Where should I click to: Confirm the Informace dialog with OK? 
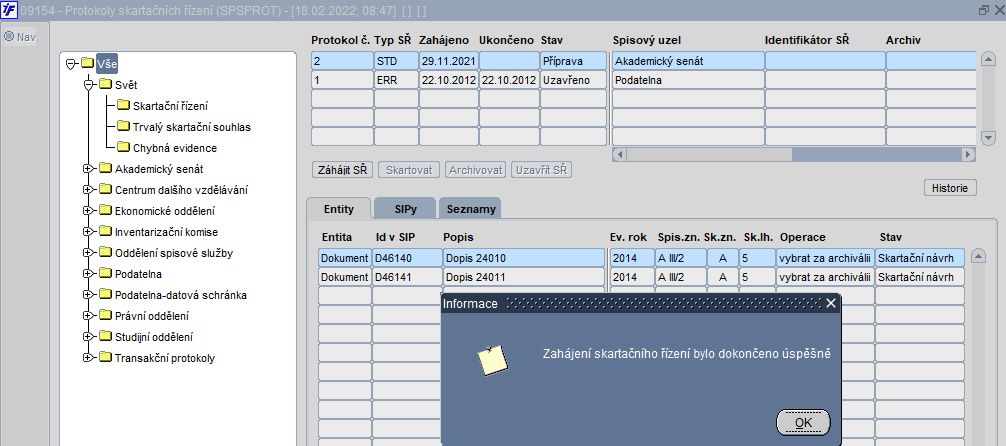pos(803,422)
